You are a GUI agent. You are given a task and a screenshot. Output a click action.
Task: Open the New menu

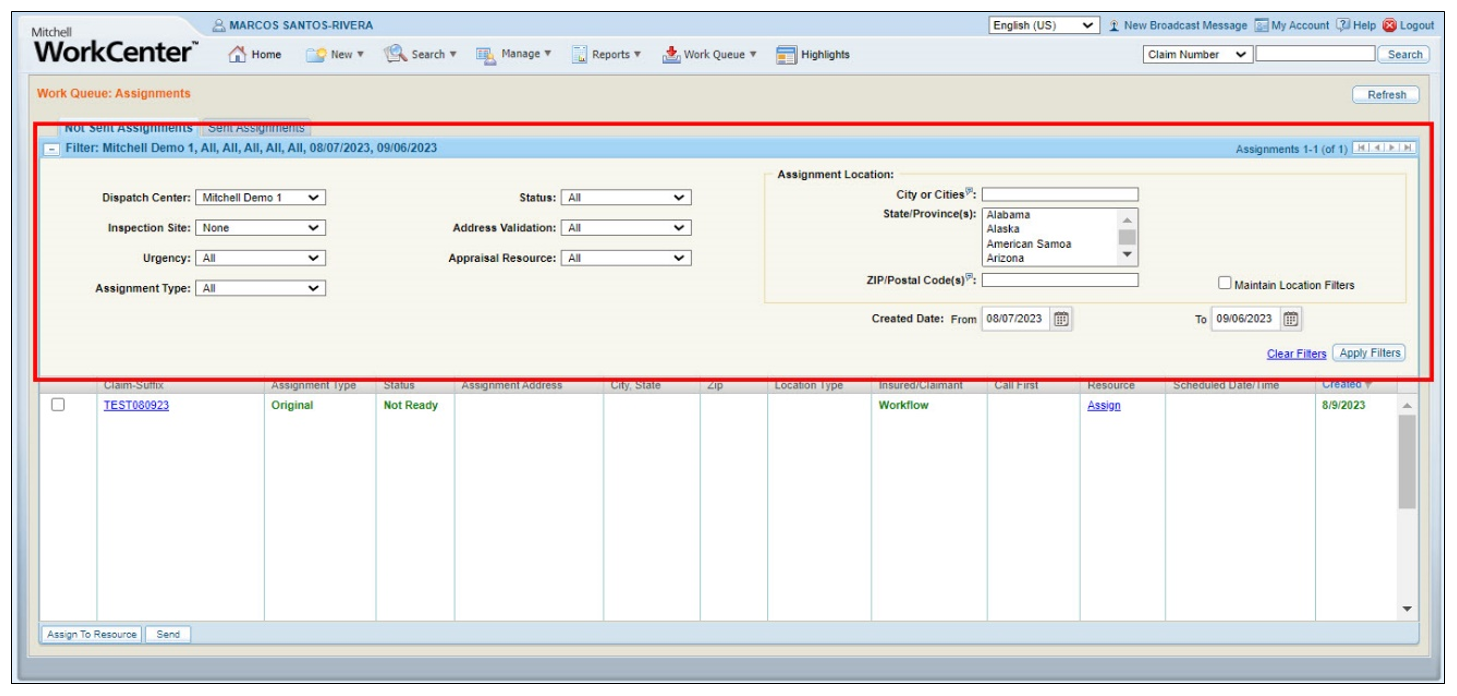tap(336, 55)
